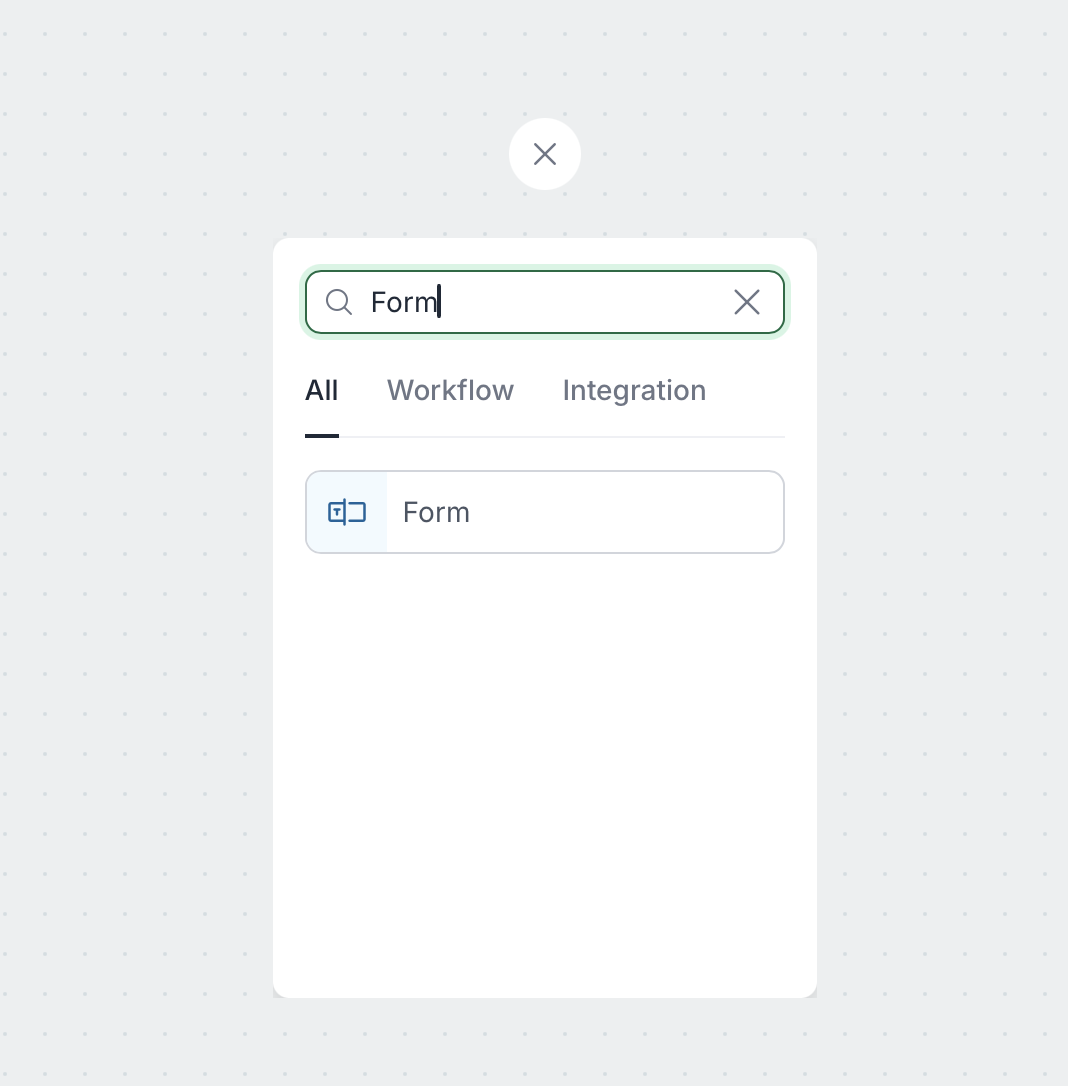Select the Form search result
Image resolution: width=1068 pixels, height=1086 pixels.
(x=545, y=512)
